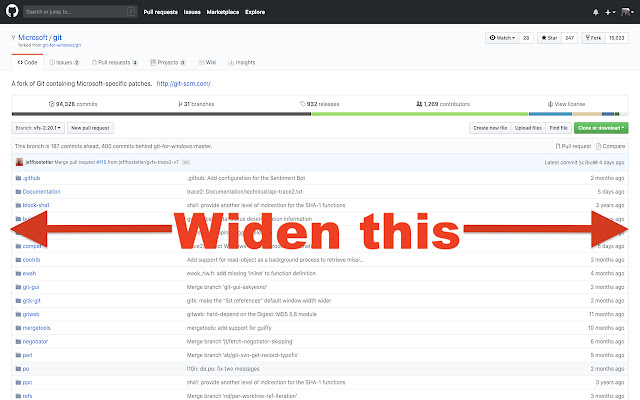Open notifications bell icon

click(x=596, y=12)
